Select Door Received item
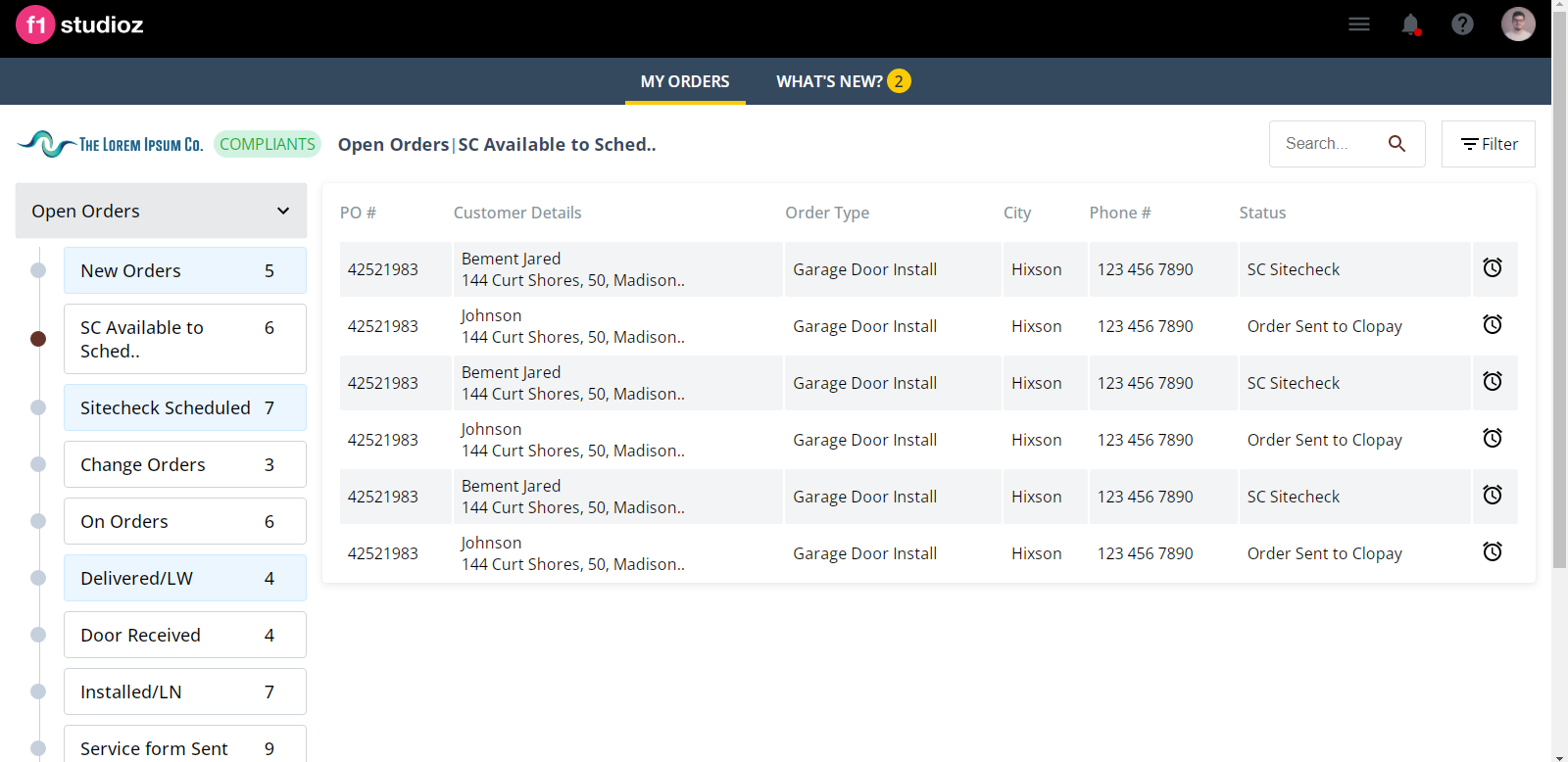 (x=185, y=635)
